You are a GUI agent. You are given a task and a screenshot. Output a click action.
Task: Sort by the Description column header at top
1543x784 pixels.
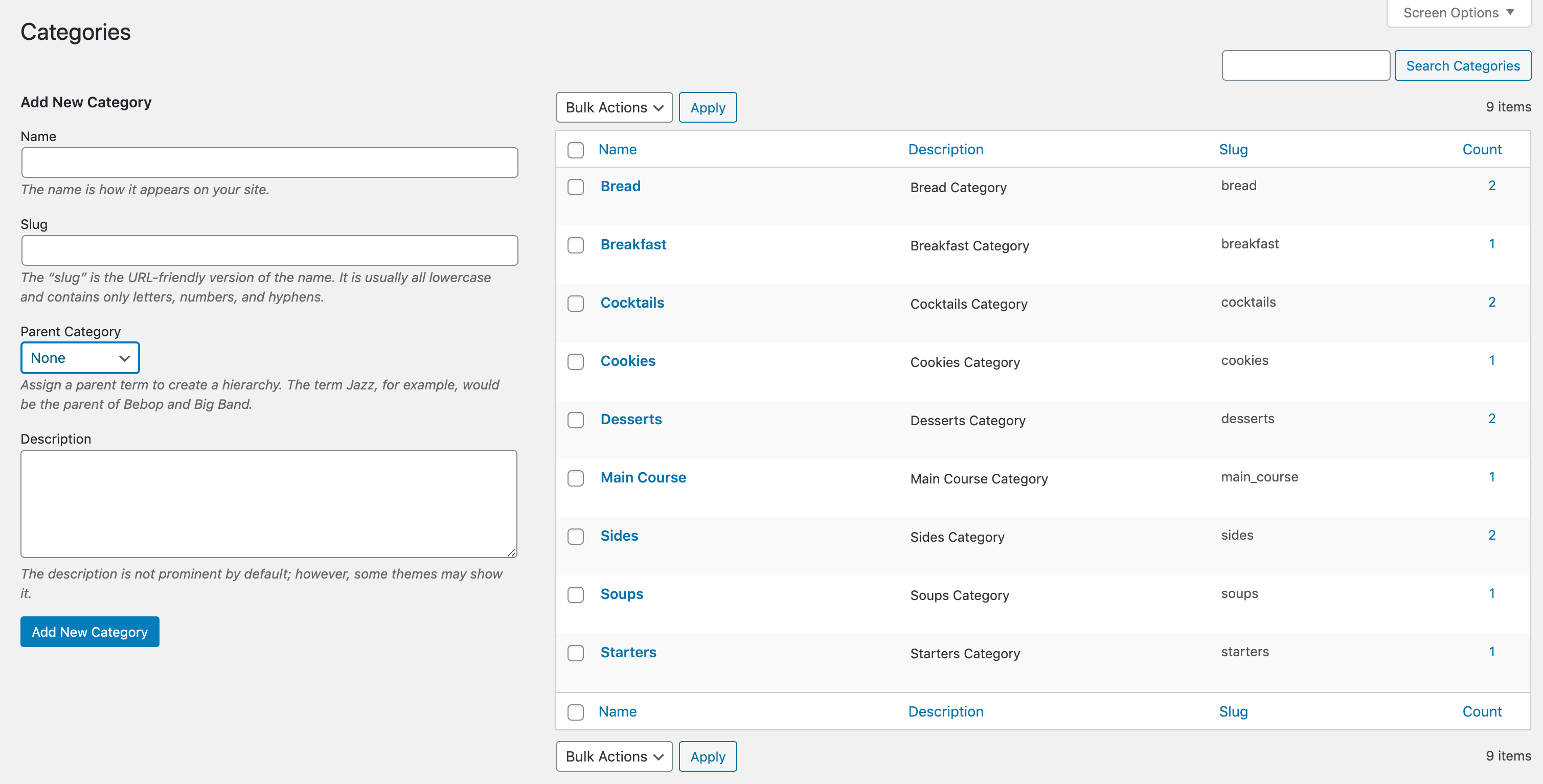[x=945, y=149]
